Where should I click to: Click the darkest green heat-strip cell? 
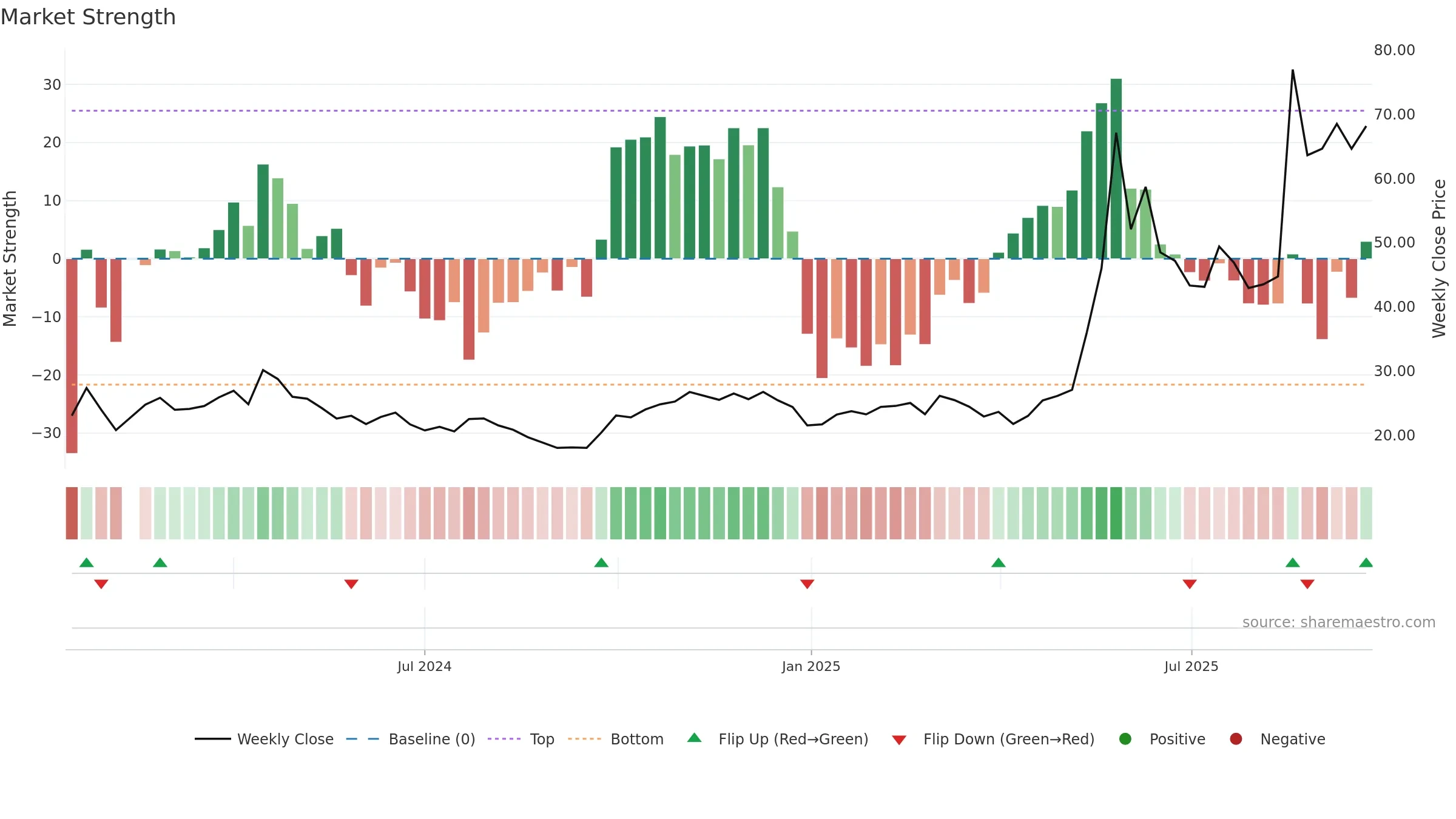coord(1116,513)
